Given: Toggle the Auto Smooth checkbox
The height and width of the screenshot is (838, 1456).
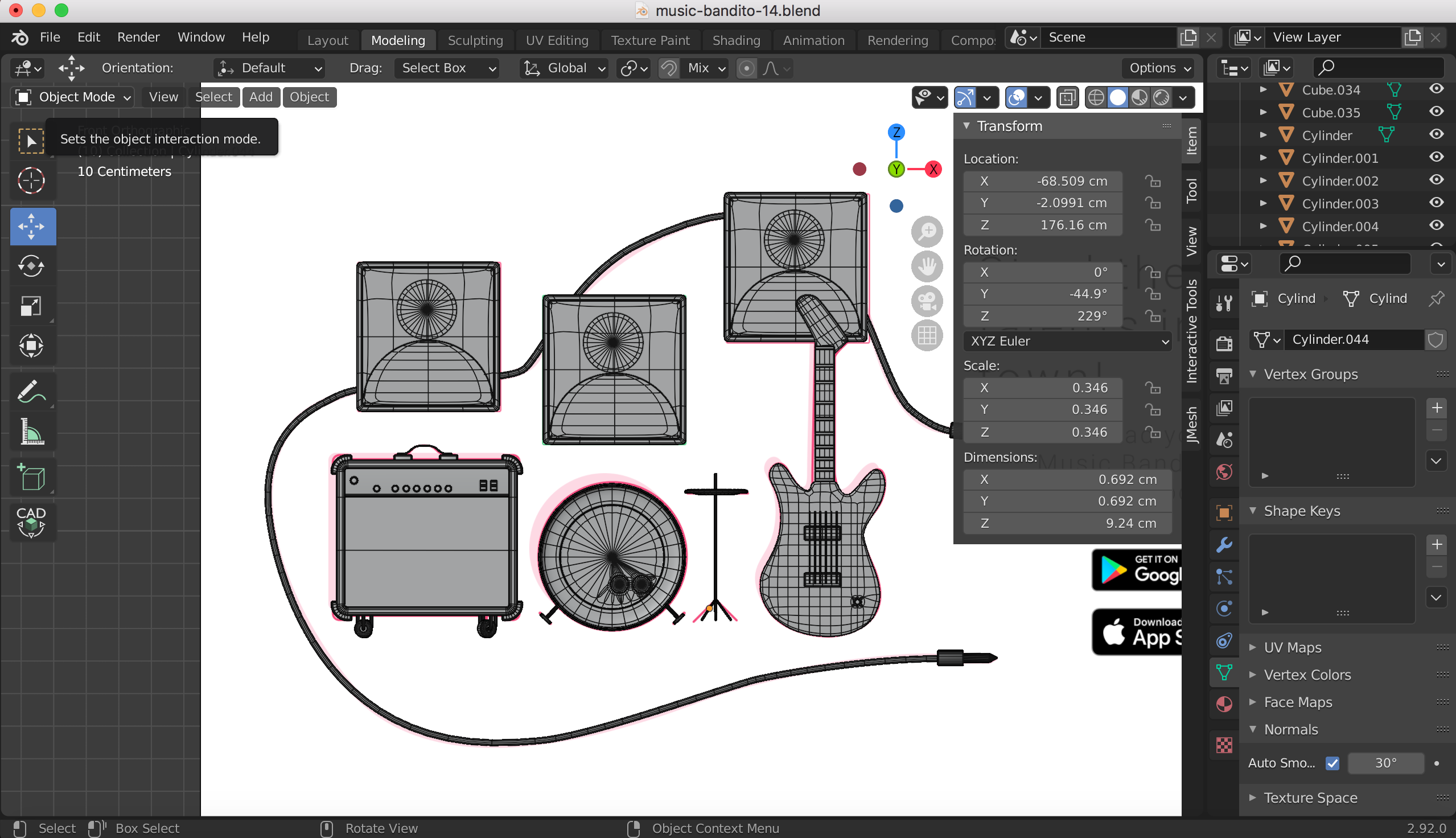Looking at the screenshot, I should 1332,763.
